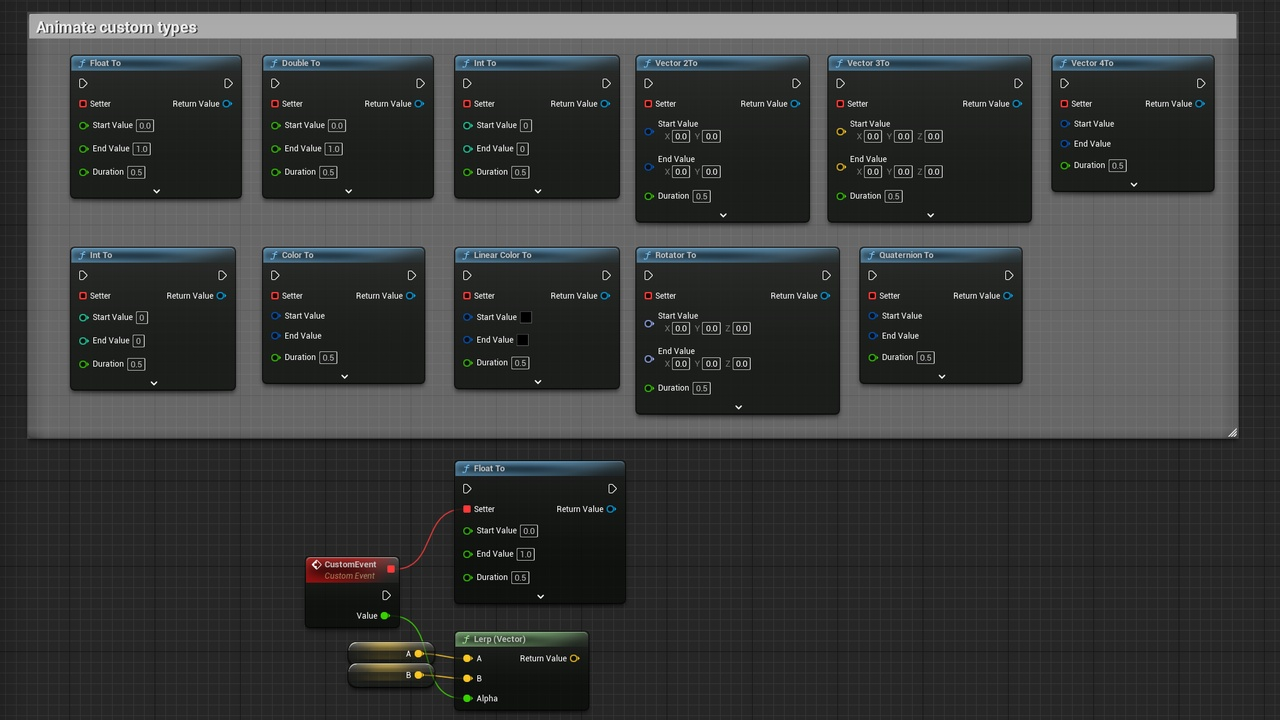Viewport: 1280px width, 720px height.
Task: Click the Setter pin on Quaternion To node
Action: pyautogui.click(x=872, y=296)
